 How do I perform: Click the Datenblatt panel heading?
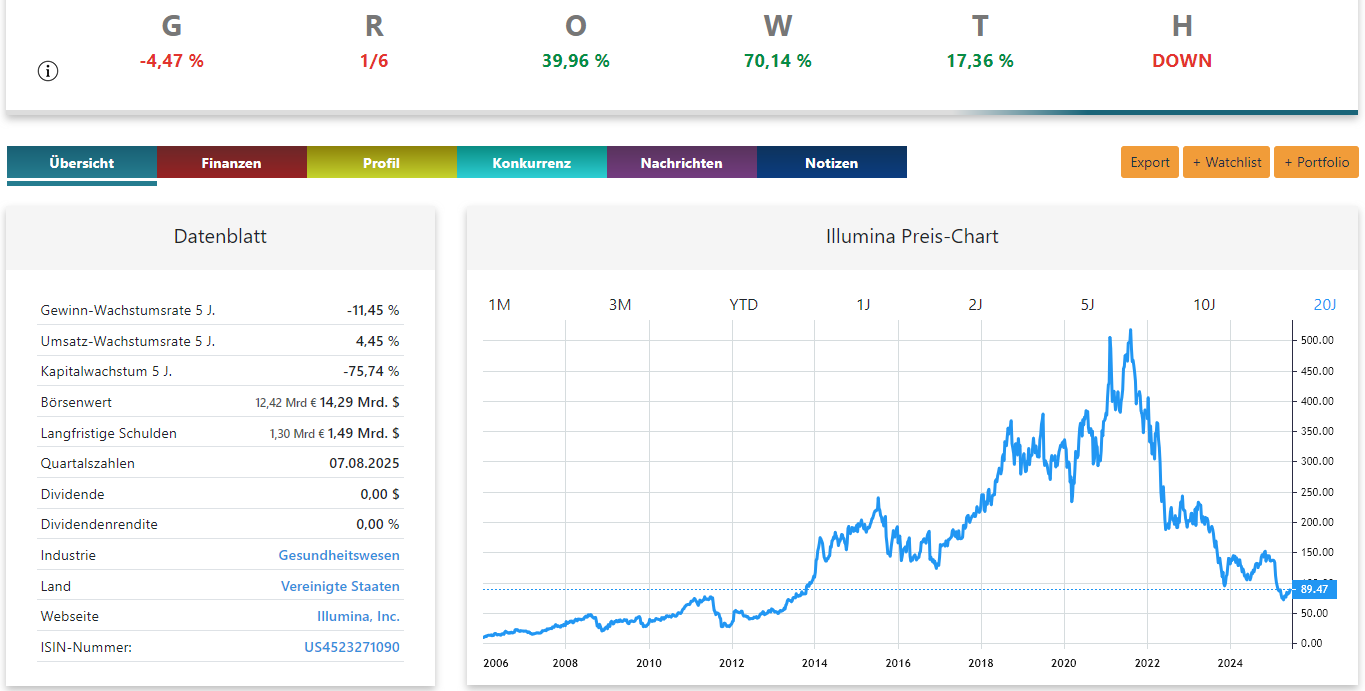point(220,237)
